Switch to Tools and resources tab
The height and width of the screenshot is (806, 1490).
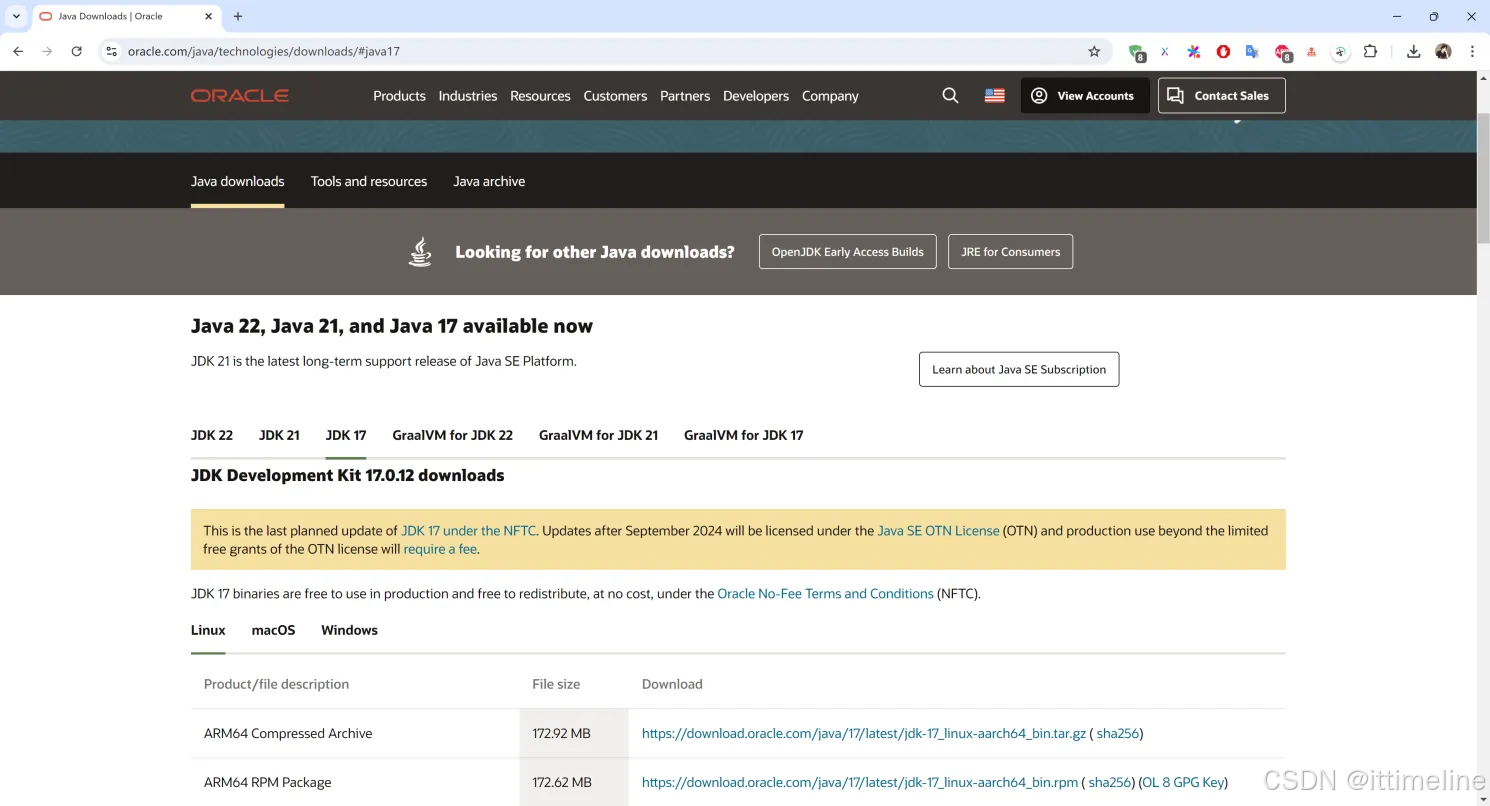[x=369, y=181]
